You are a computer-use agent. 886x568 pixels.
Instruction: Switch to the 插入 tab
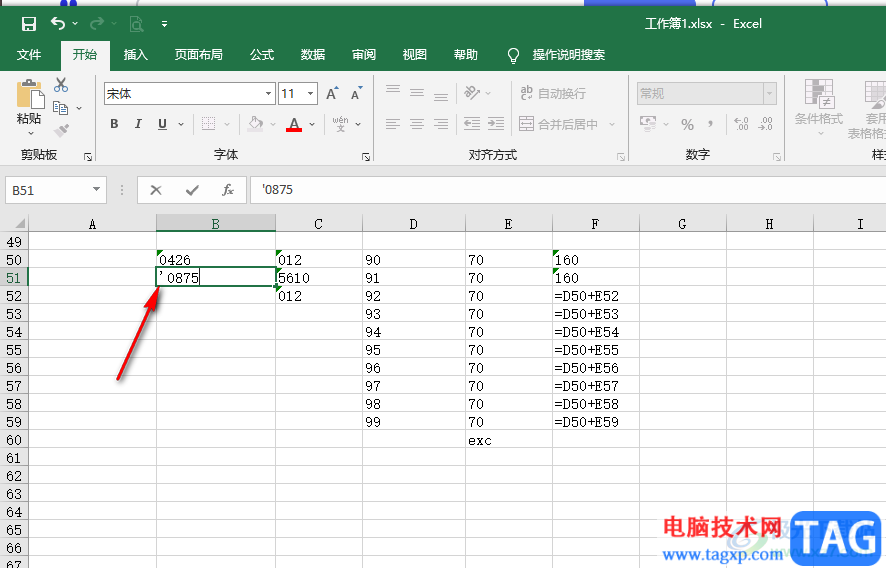(x=136, y=55)
